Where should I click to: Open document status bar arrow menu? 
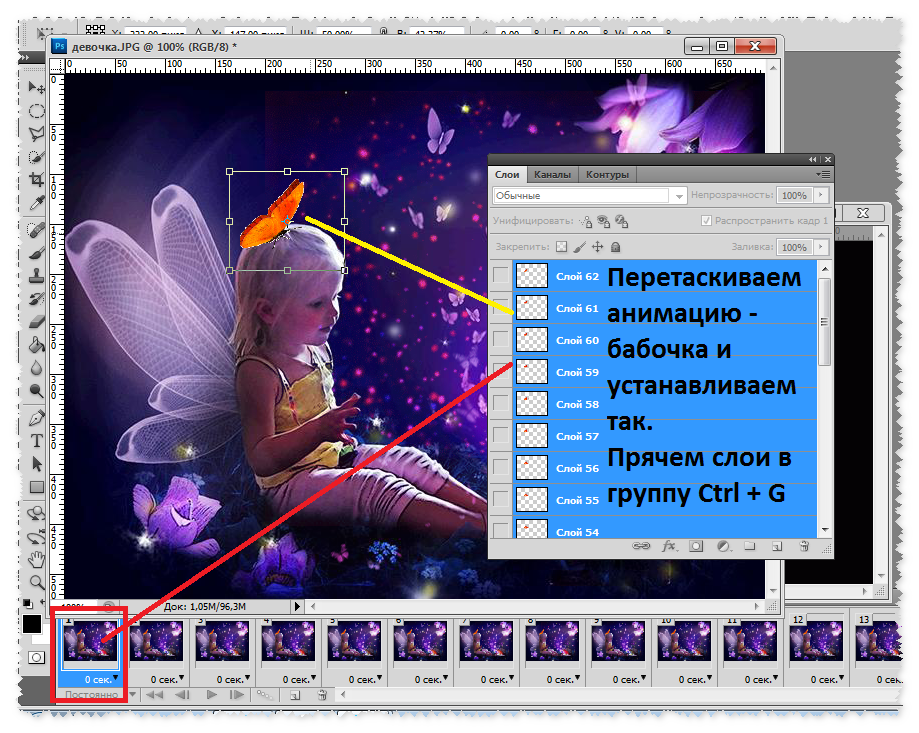tap(297, 606)
